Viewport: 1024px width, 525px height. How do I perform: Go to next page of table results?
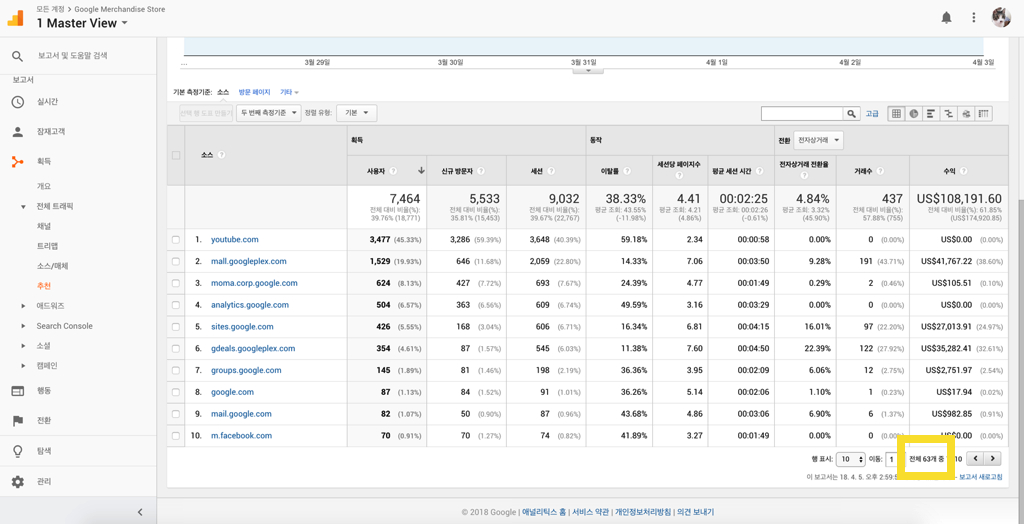(993, 459)
